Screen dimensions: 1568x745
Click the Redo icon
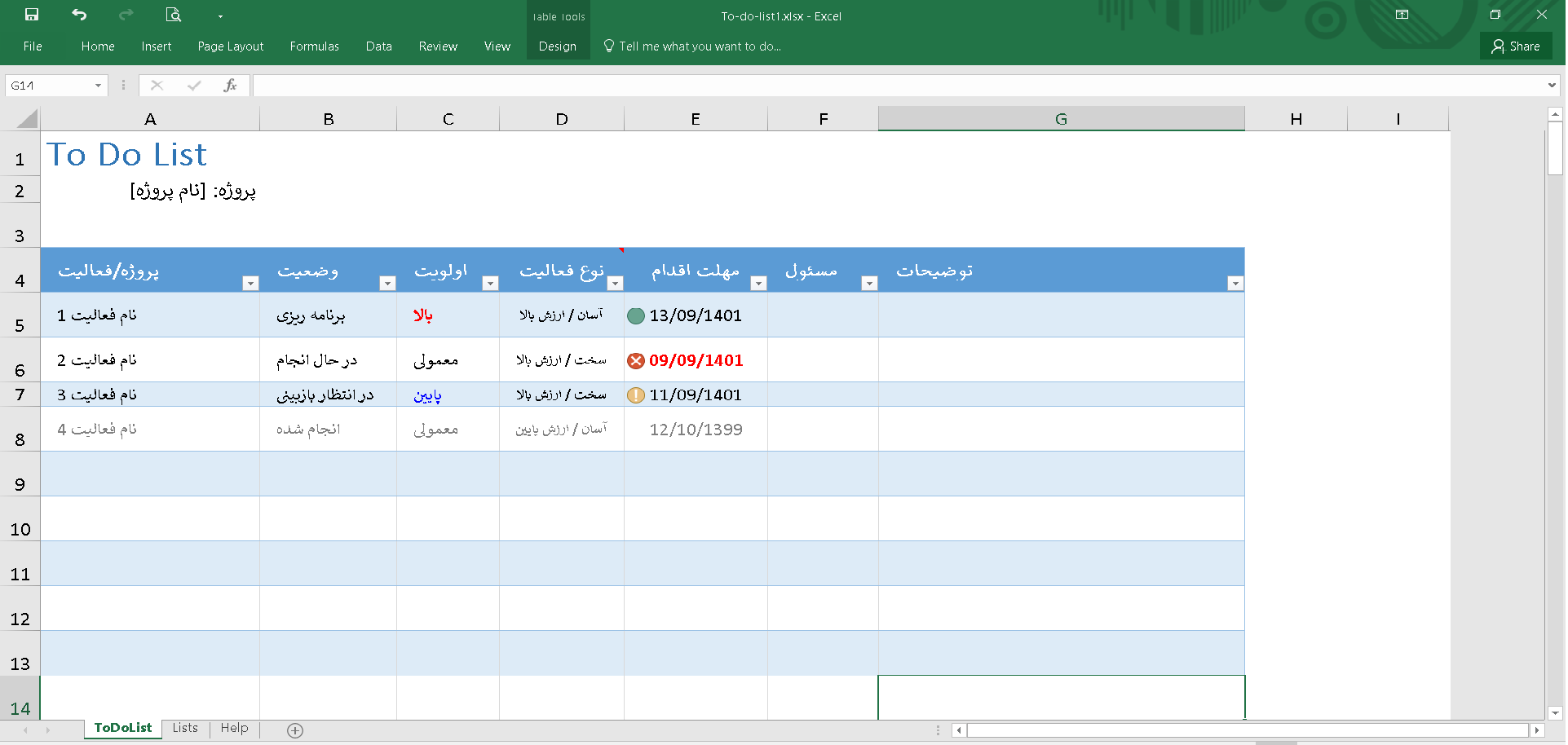point(125,14)
